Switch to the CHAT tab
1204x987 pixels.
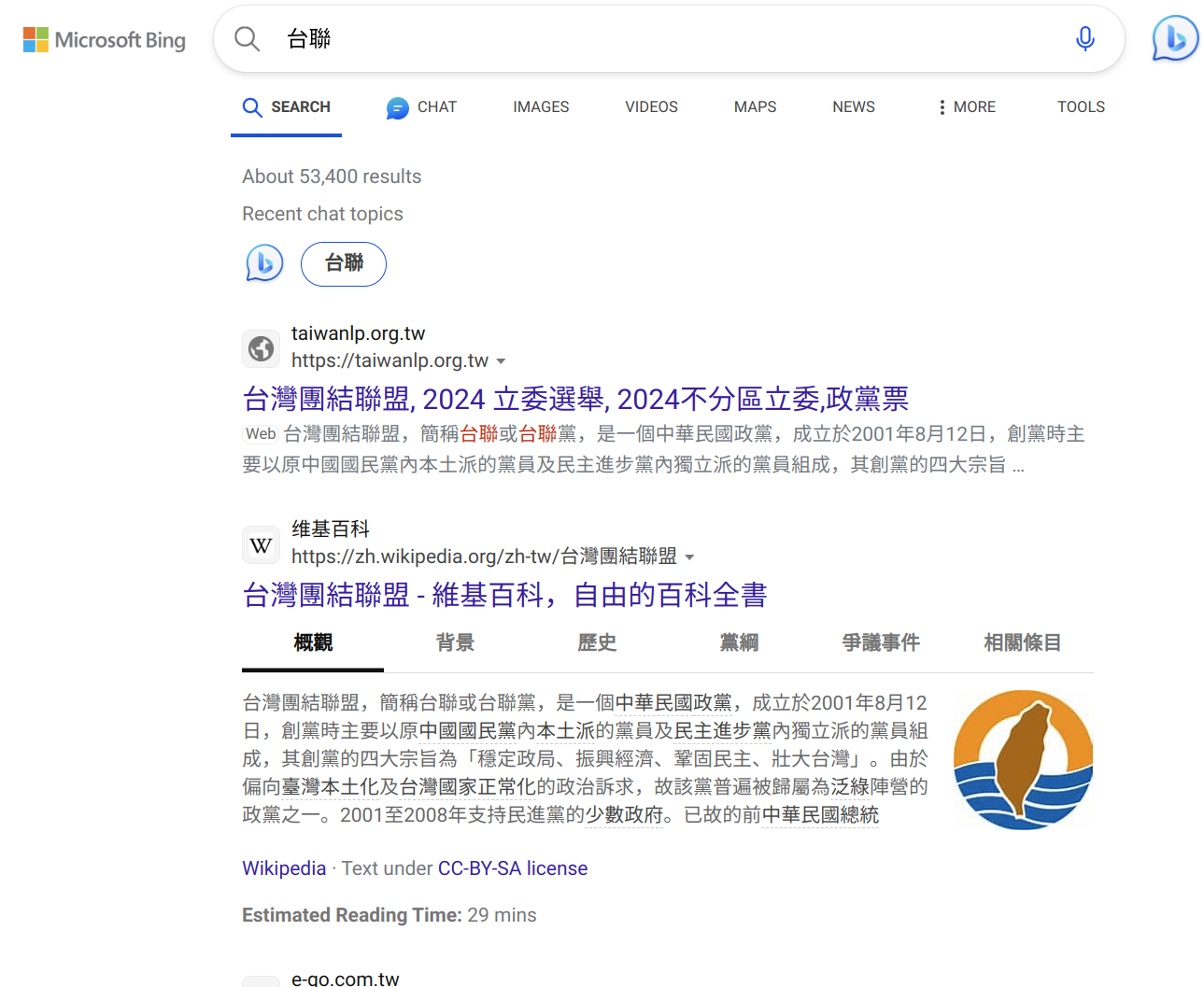(x=422, y=107)
